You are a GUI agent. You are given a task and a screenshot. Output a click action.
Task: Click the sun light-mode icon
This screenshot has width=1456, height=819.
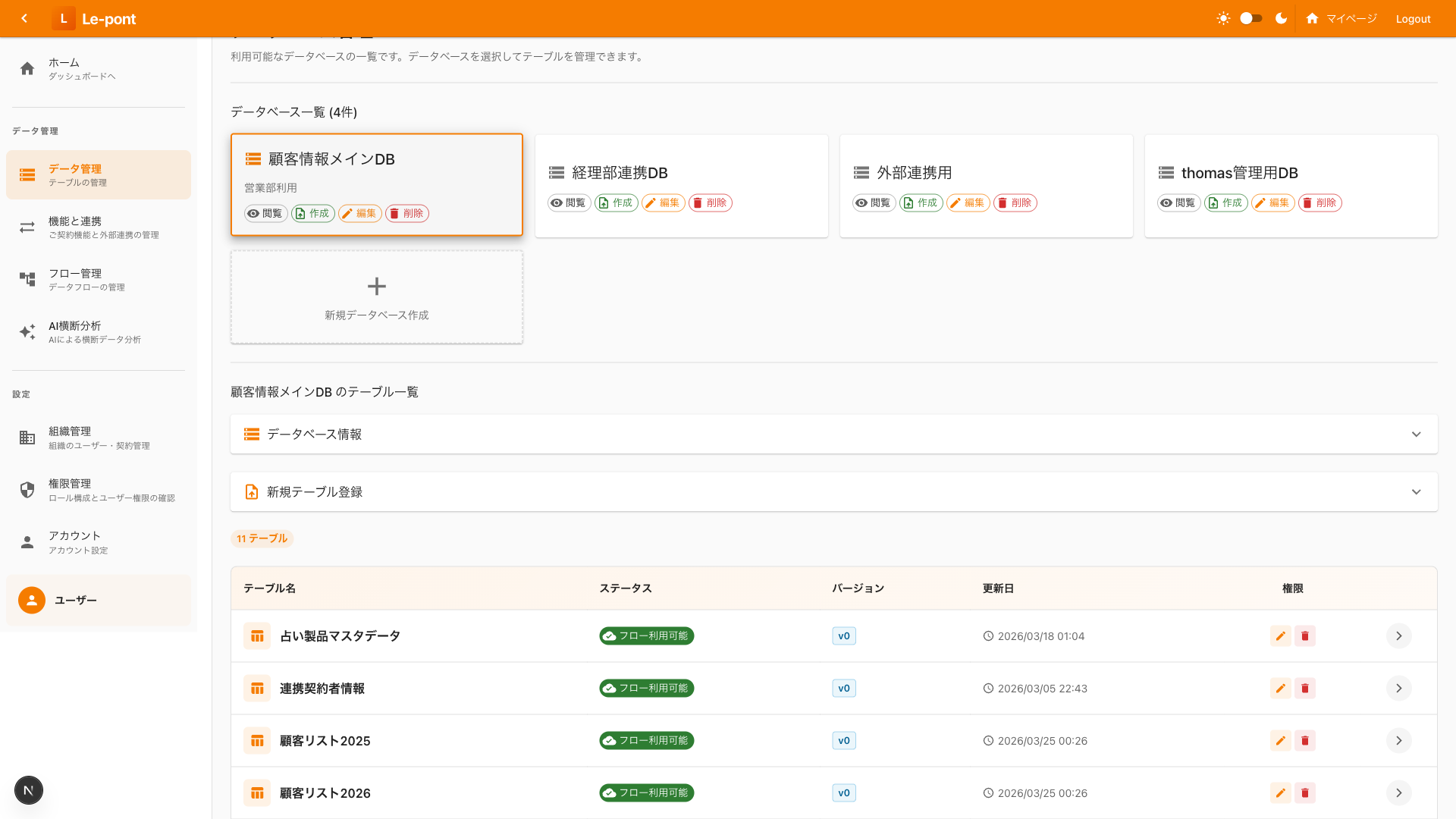pyautogui.click(x=1223, y=18)
